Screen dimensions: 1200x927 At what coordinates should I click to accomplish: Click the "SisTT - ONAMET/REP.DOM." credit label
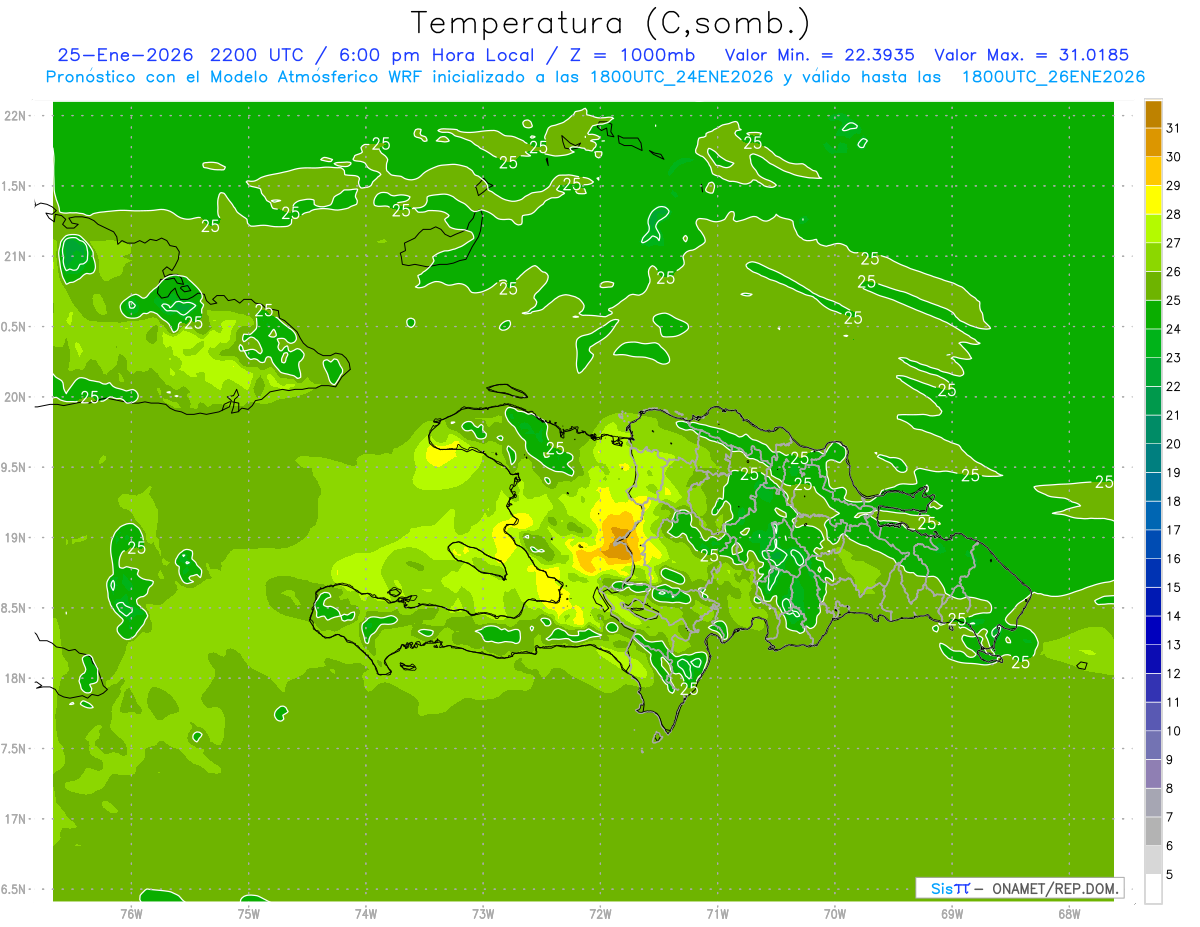coord(1019,888)
